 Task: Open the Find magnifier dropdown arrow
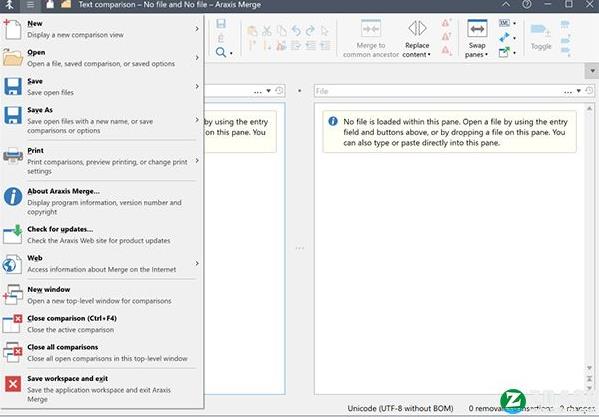231,53
